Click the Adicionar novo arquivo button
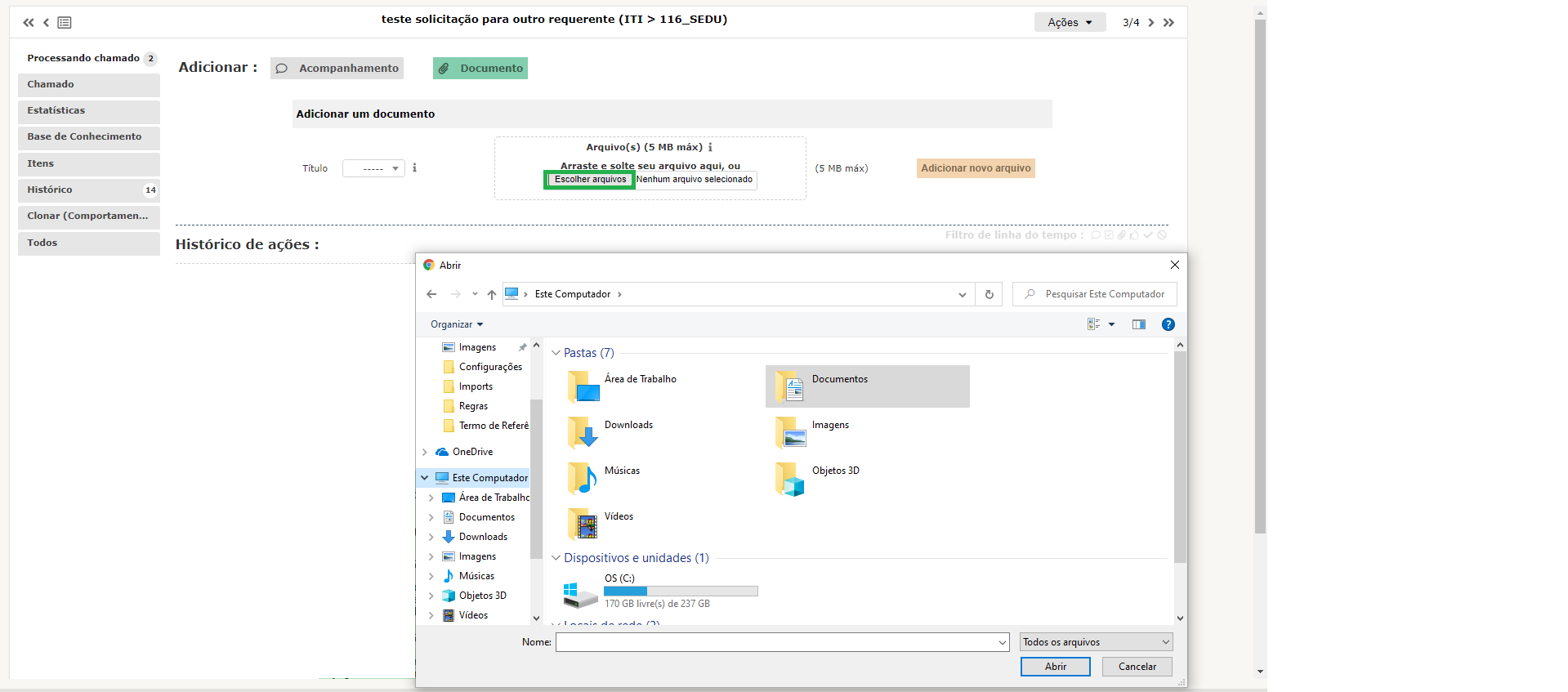This screenshot has height=692, width=1568. (975, 168)
